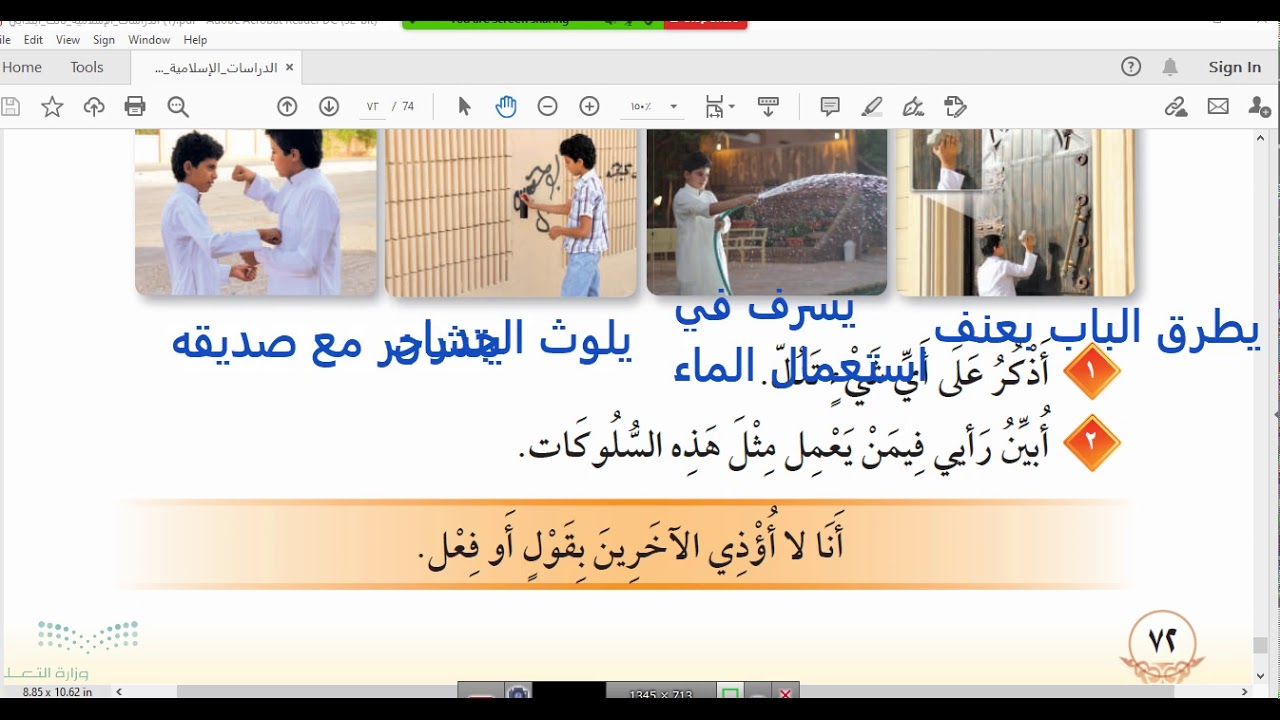Click the horizontal scrollbar left arrow

tap(119, 691)
